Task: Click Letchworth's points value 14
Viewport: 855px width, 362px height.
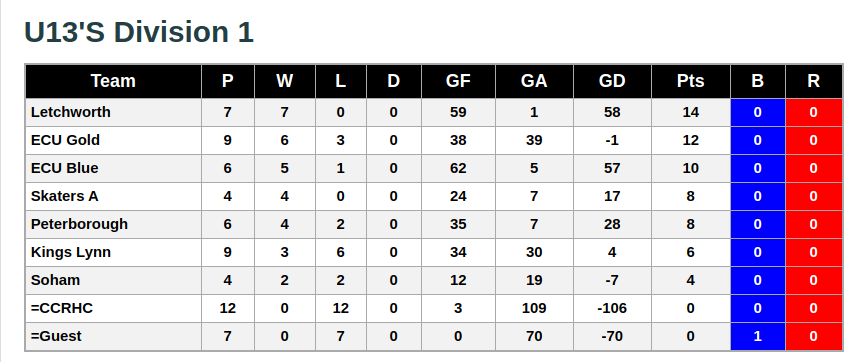Action: coord(690,112)
